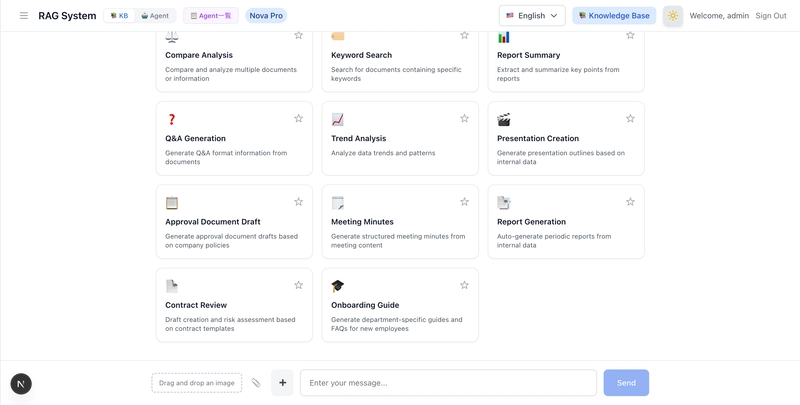
Task: Switch to the Agent mode tab
Action: pyautogui.click(x=155, y=16)
